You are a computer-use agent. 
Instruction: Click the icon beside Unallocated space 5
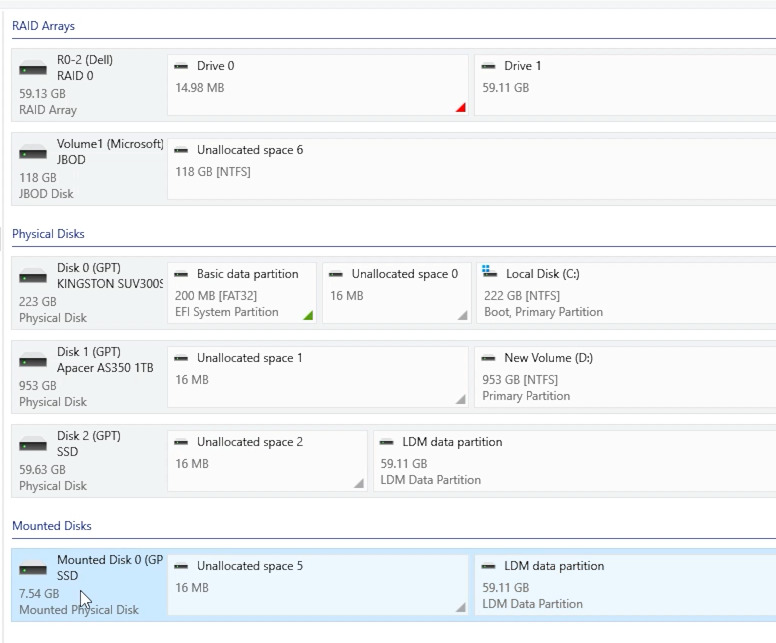[181, 566]
